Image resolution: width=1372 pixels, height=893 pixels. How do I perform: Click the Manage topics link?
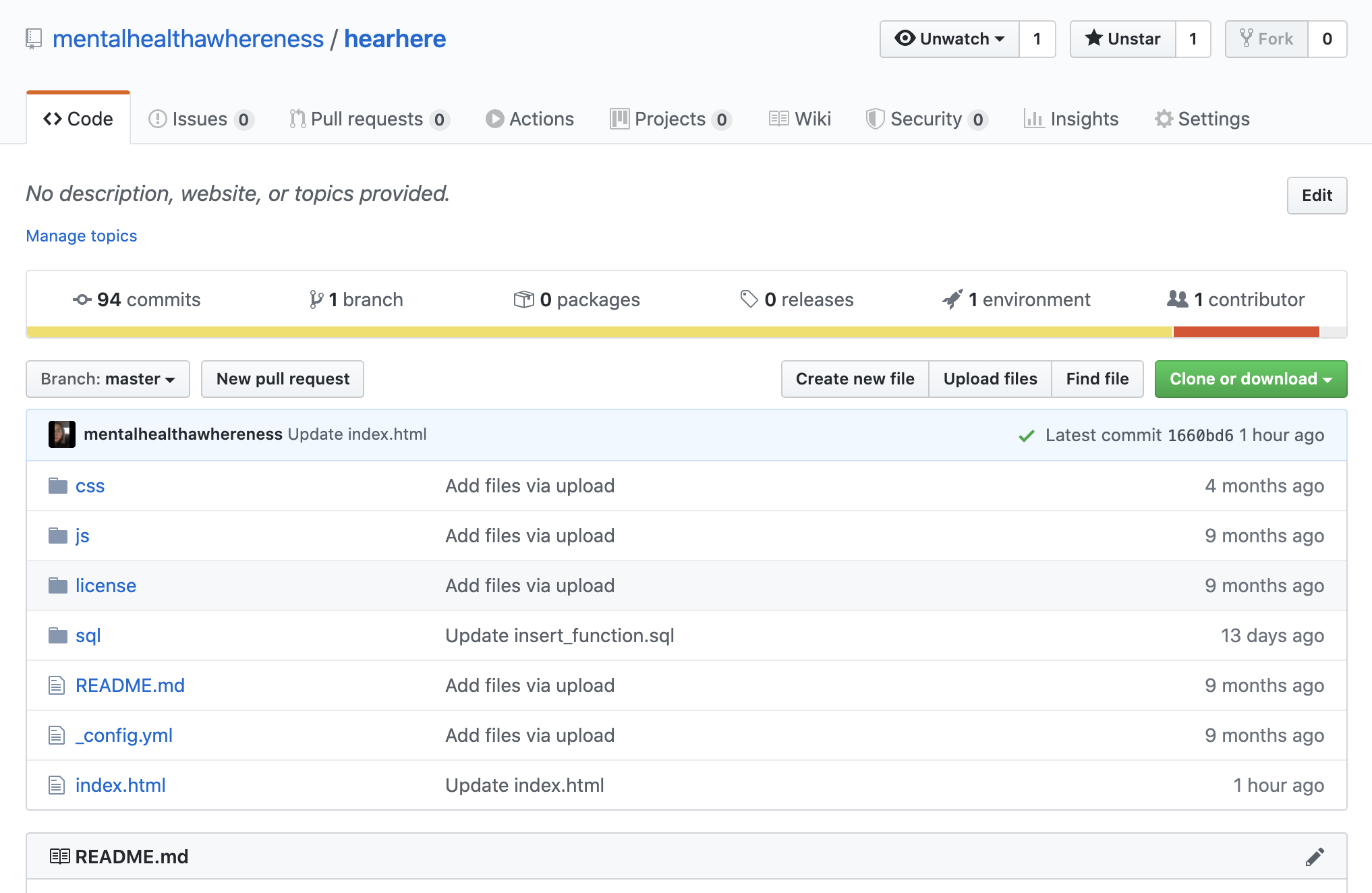pyautogui.click(x=82, y=235)
